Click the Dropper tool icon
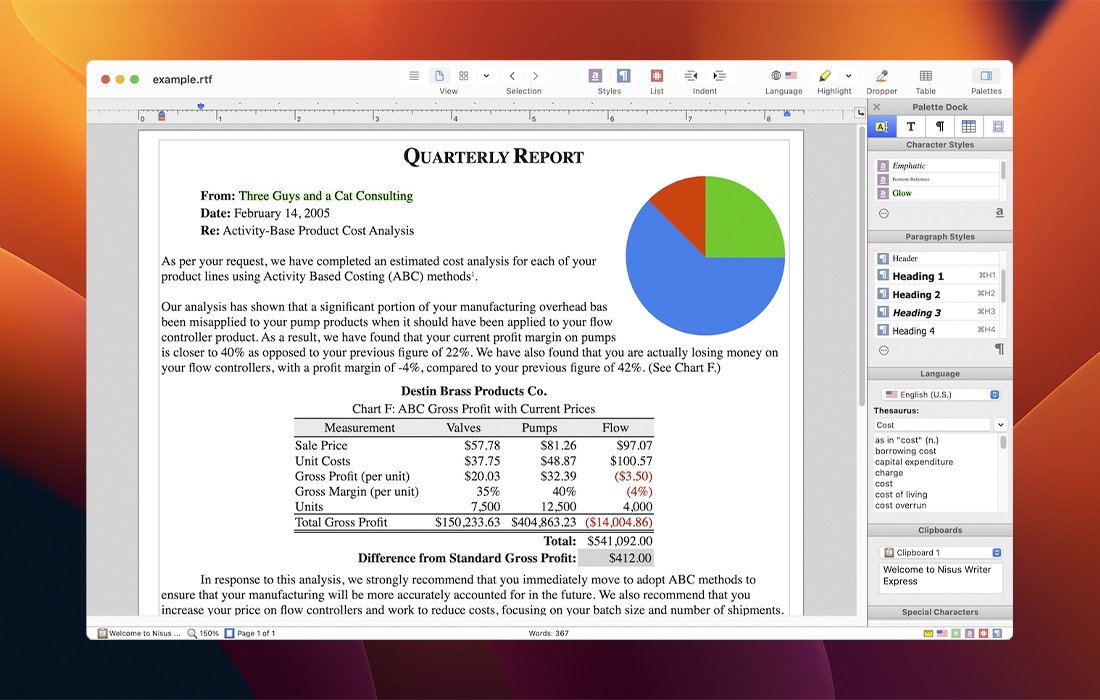 (881, 76)
